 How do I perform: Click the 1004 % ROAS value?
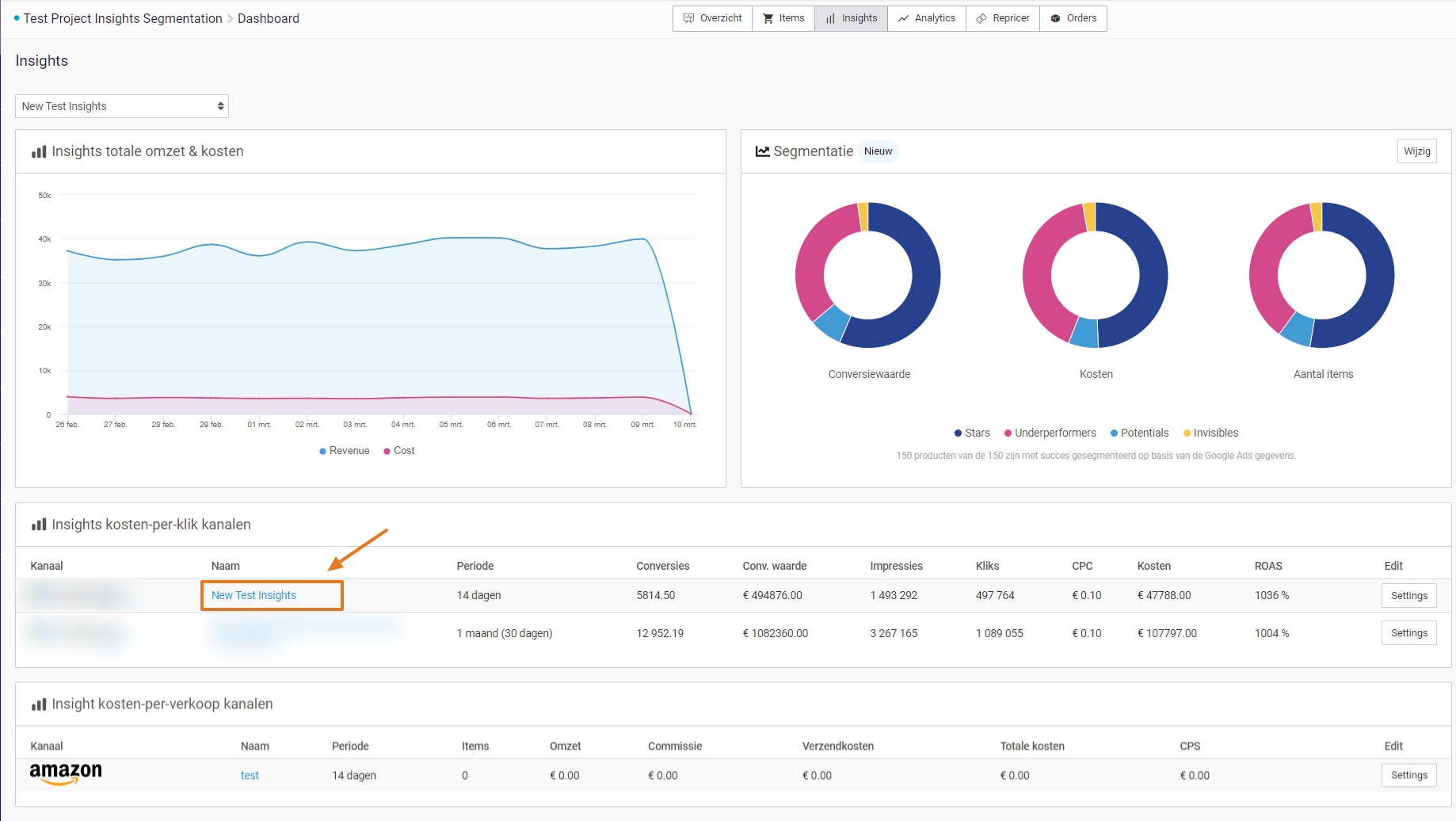coord(1271,633)
